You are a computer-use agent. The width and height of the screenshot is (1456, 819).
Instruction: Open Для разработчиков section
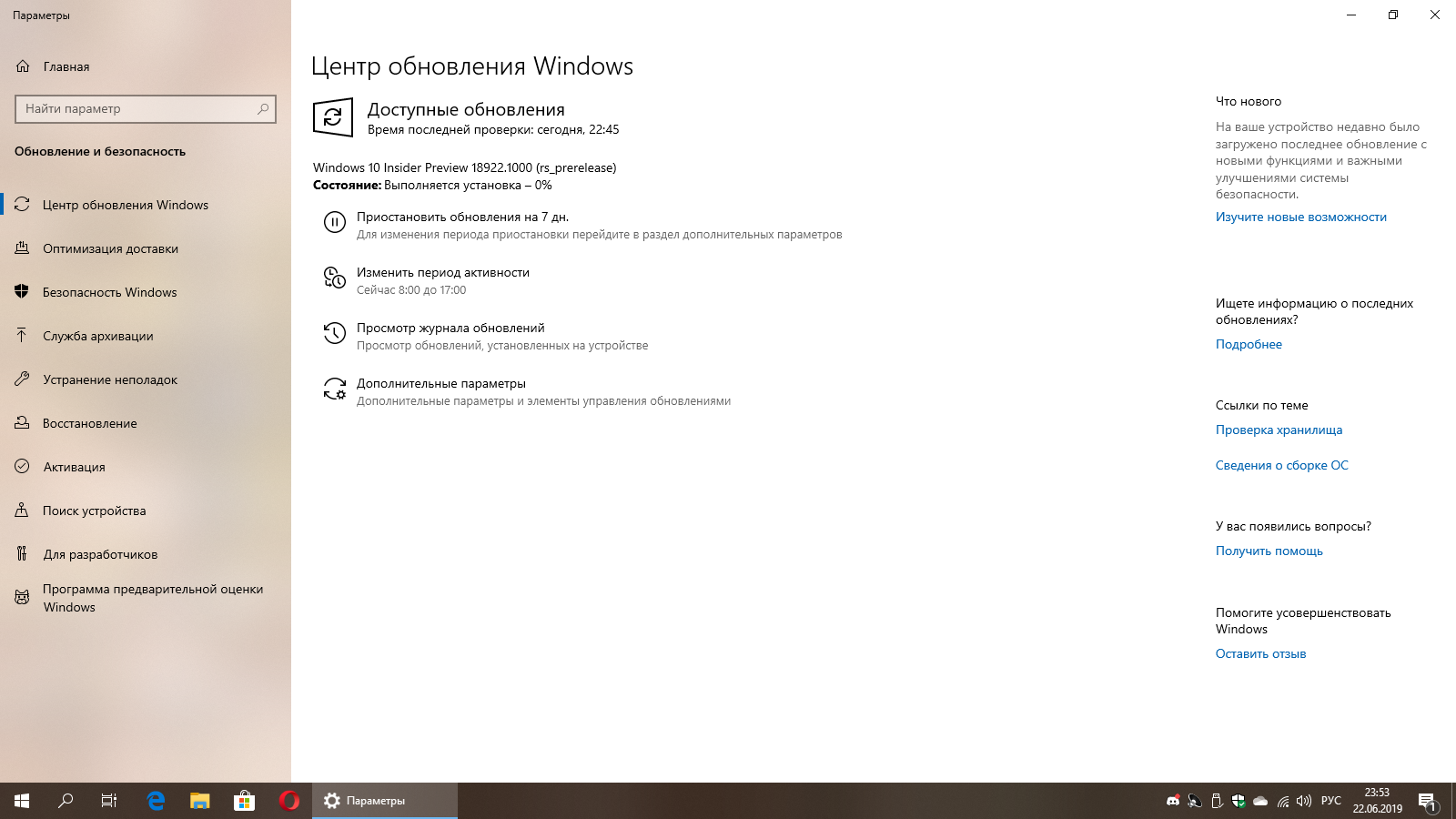[x=146, y=554]
